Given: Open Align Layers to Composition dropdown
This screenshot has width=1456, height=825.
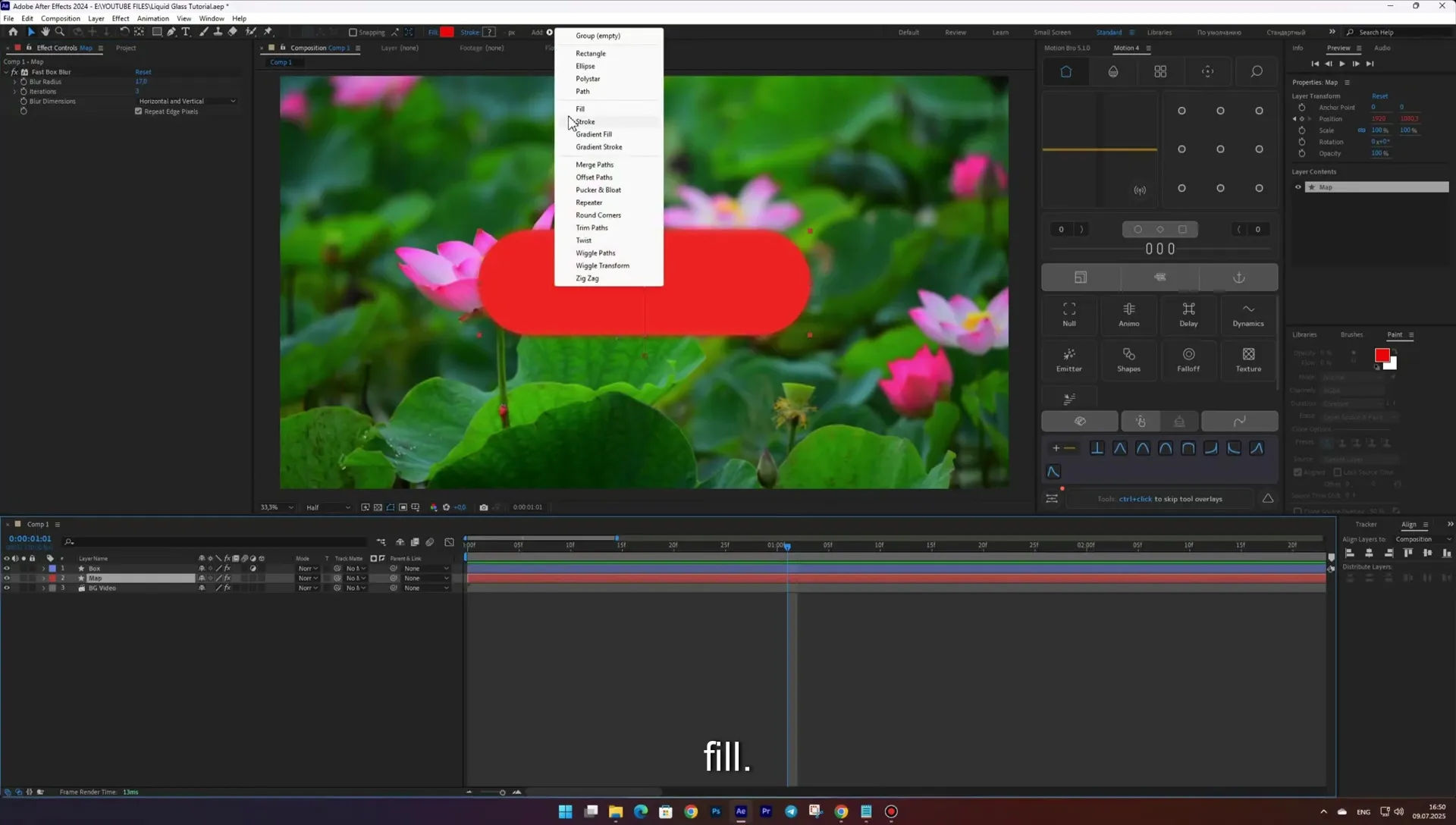Looking at the screenshot, I should [1423, 539].
